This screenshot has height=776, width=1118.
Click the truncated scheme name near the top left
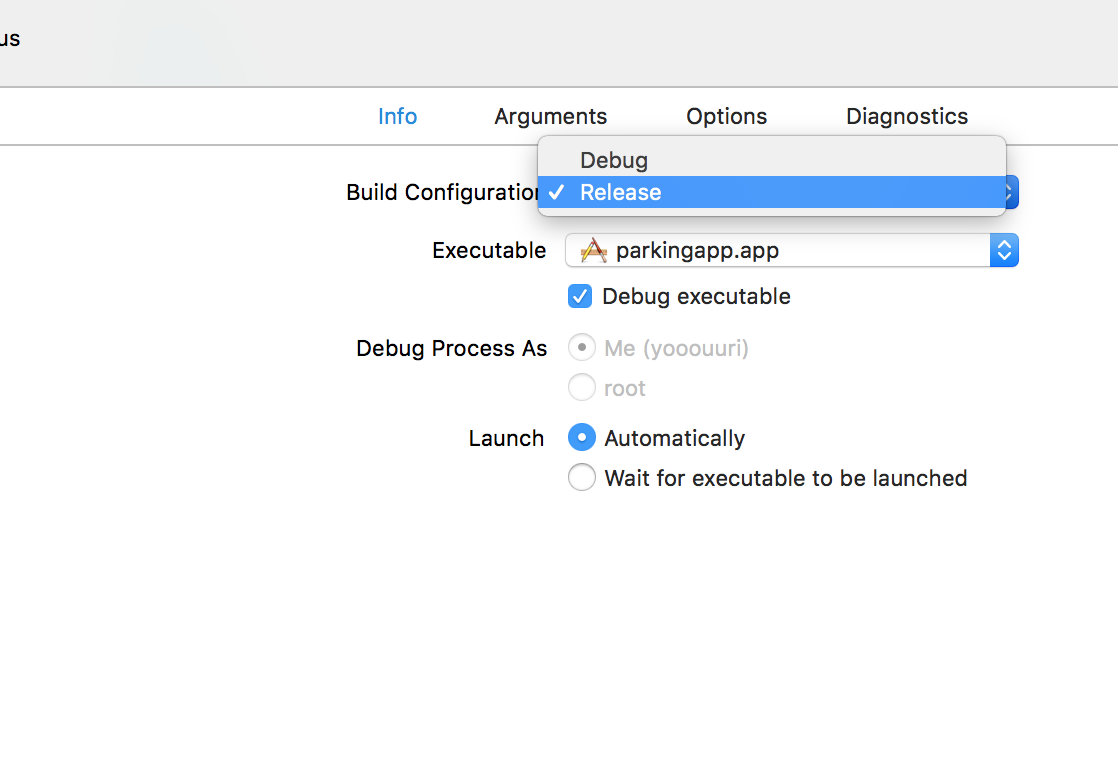(9, 38)
